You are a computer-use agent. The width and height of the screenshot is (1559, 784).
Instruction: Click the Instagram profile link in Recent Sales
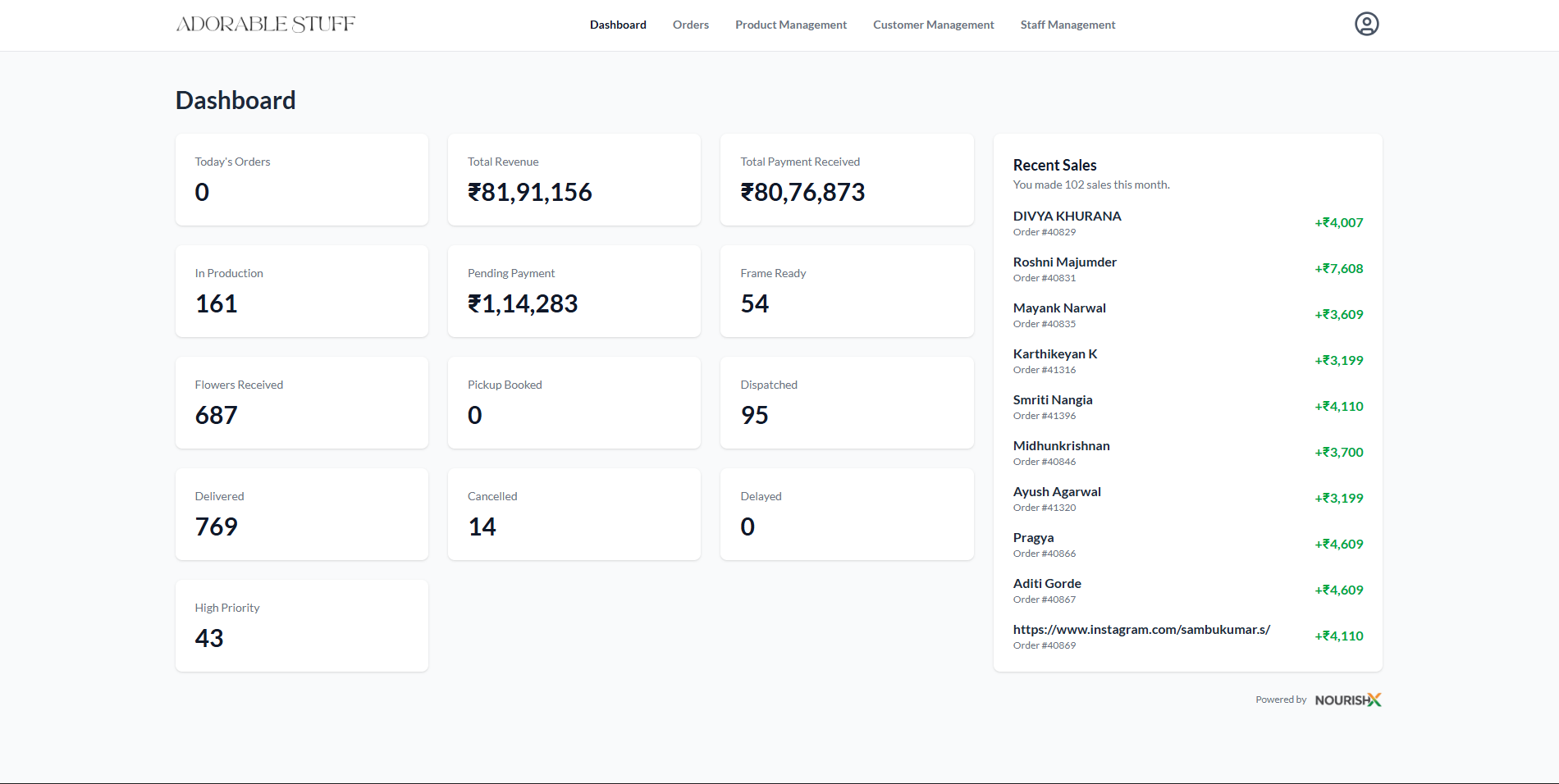pos(1141,630)
